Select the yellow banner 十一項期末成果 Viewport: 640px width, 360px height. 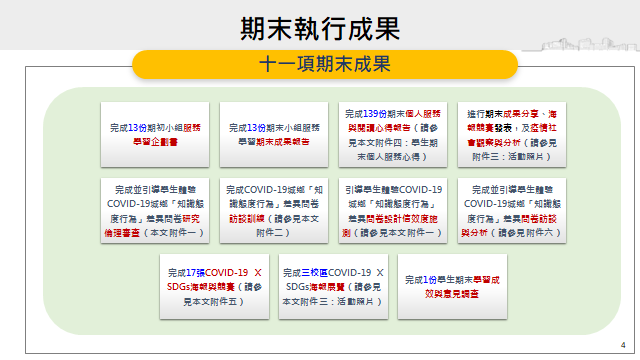point(325,64)
